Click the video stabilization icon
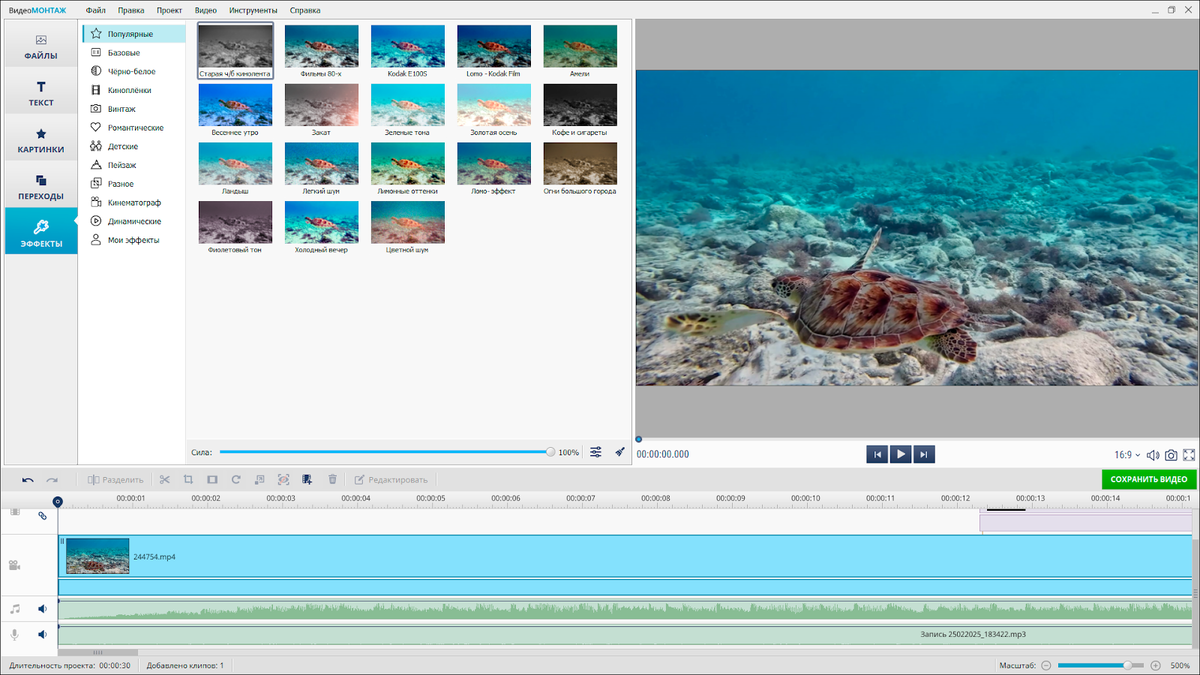 pyautogui.click(x=284, y=480)
